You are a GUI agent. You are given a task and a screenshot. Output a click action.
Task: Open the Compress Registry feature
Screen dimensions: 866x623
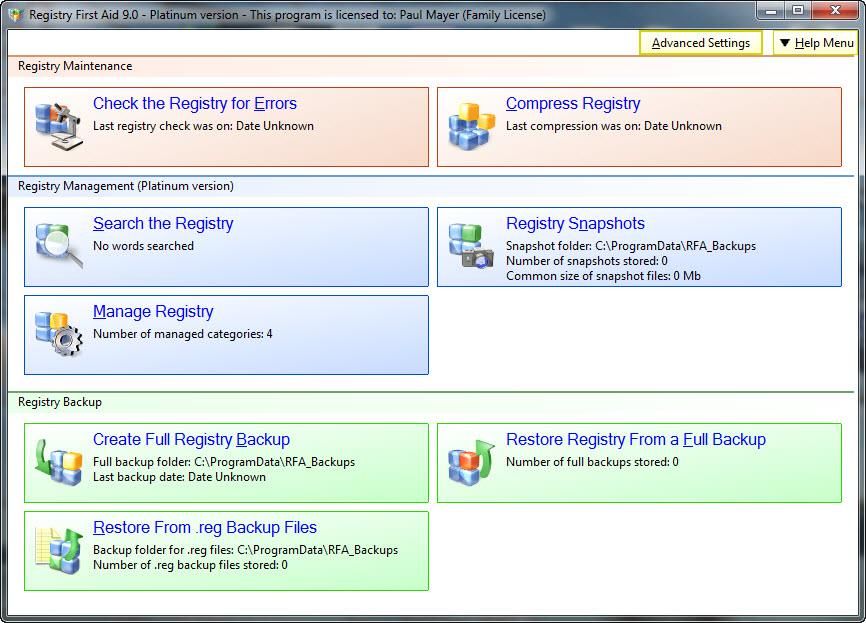click(x=572, y=103)
